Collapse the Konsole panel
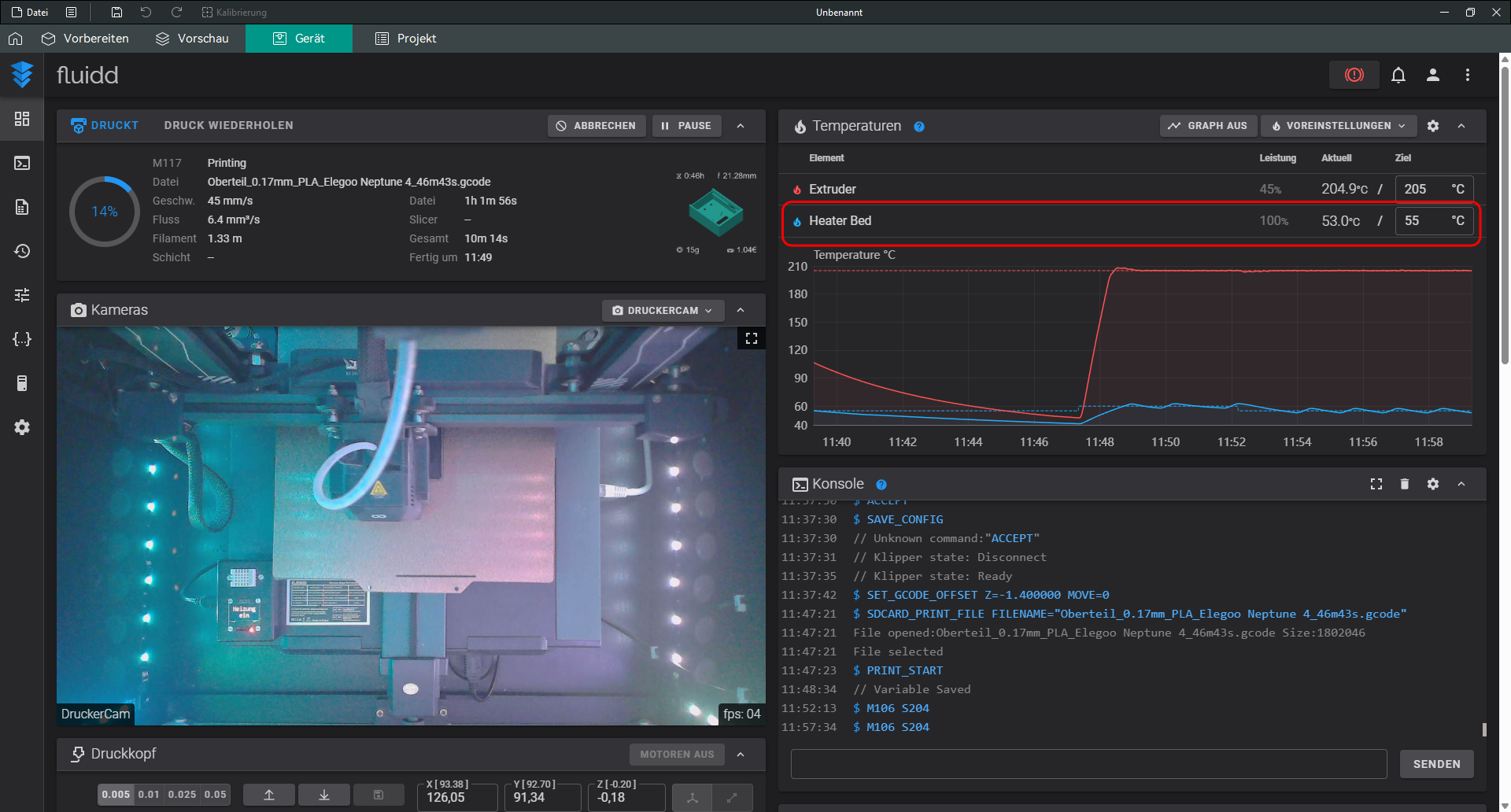The height and width of the screenshot is (812, 1511). pyautogui.click(x=1461, y=484)
